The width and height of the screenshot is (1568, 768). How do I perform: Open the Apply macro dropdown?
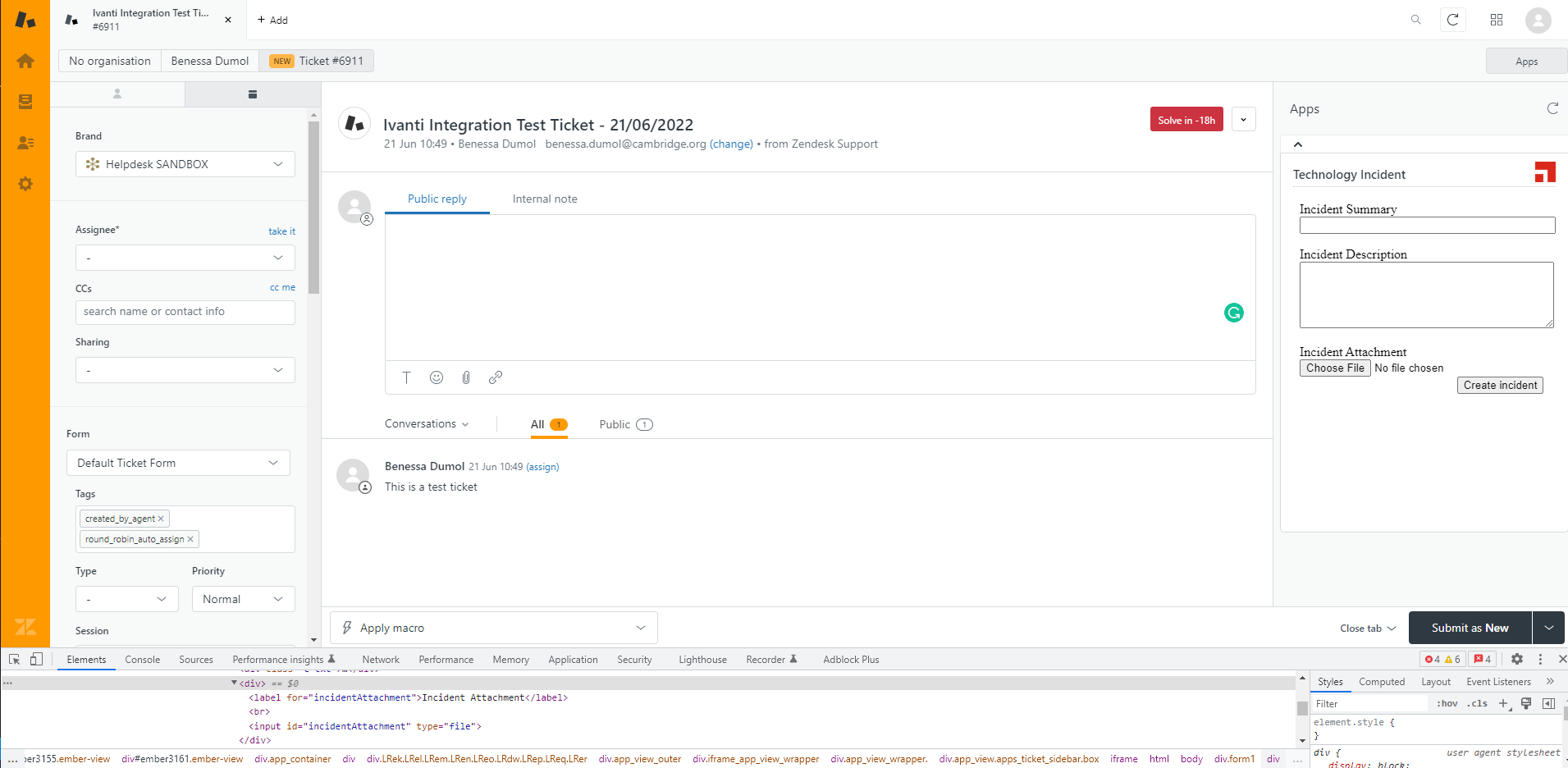pos(494,628)
